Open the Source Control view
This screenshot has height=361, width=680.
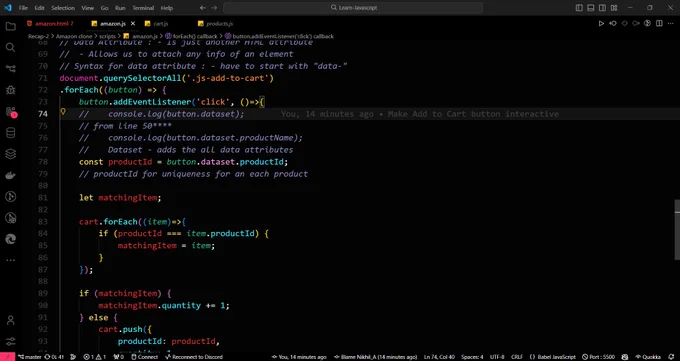tap(10, 69)
